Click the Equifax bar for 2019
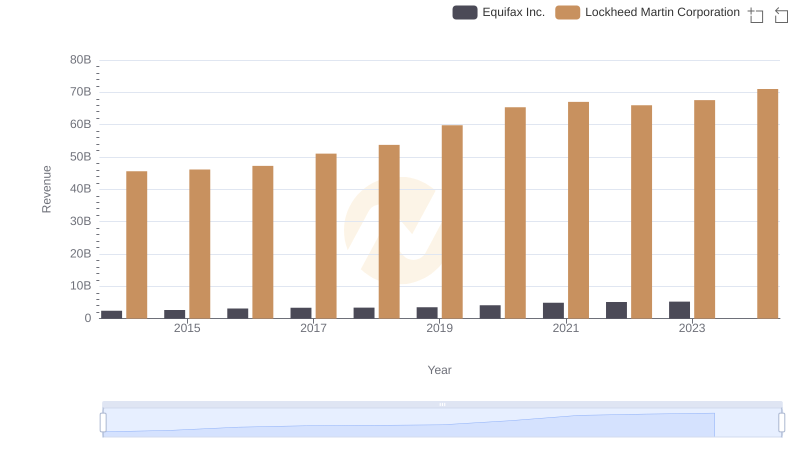Viewport: 800px width, 461px height. (427, 313)
